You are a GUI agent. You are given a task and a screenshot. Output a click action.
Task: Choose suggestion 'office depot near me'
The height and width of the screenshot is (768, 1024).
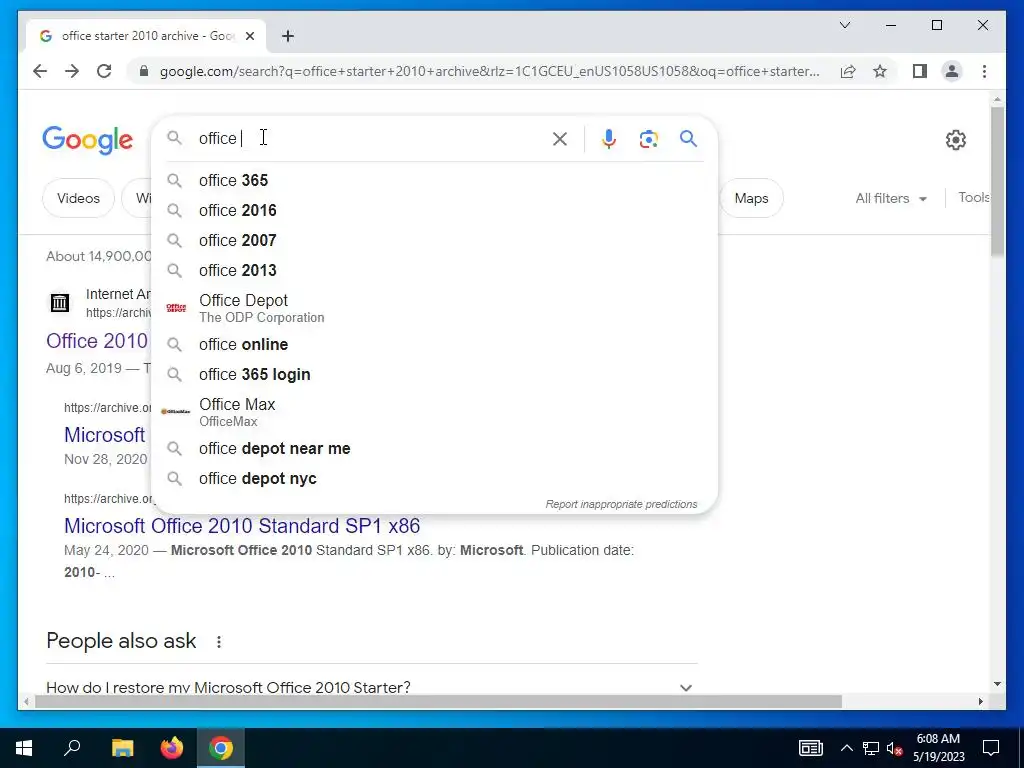tap(434, 449)
